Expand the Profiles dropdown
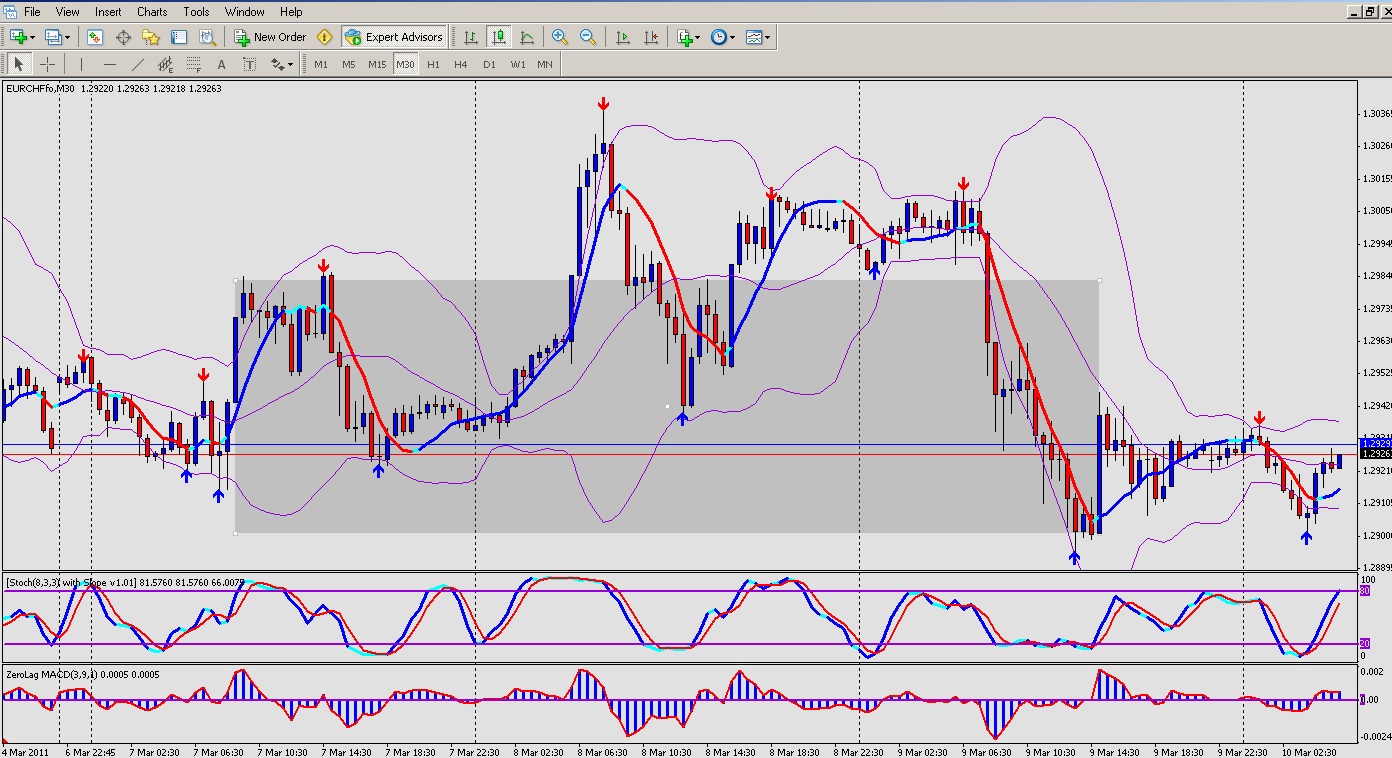 pos(66,38)
